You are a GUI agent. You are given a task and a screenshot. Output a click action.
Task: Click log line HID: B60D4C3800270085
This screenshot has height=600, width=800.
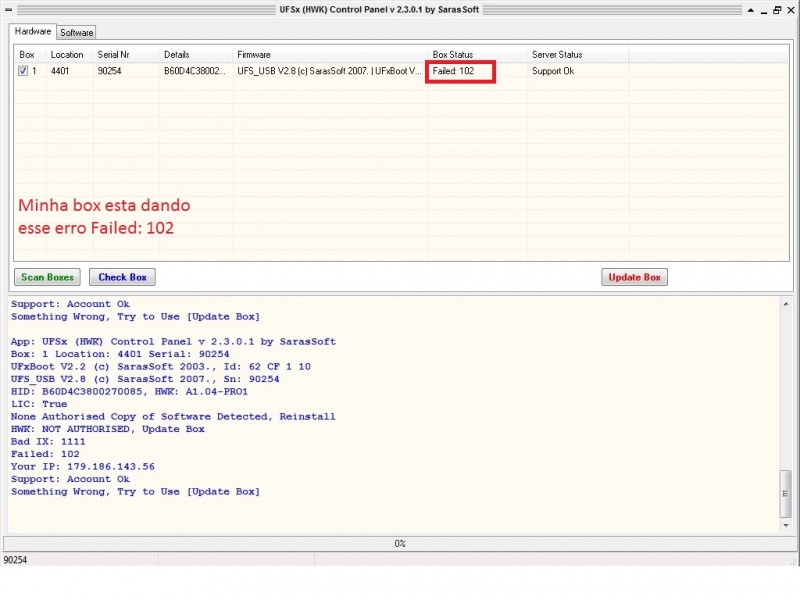[129, 391]
